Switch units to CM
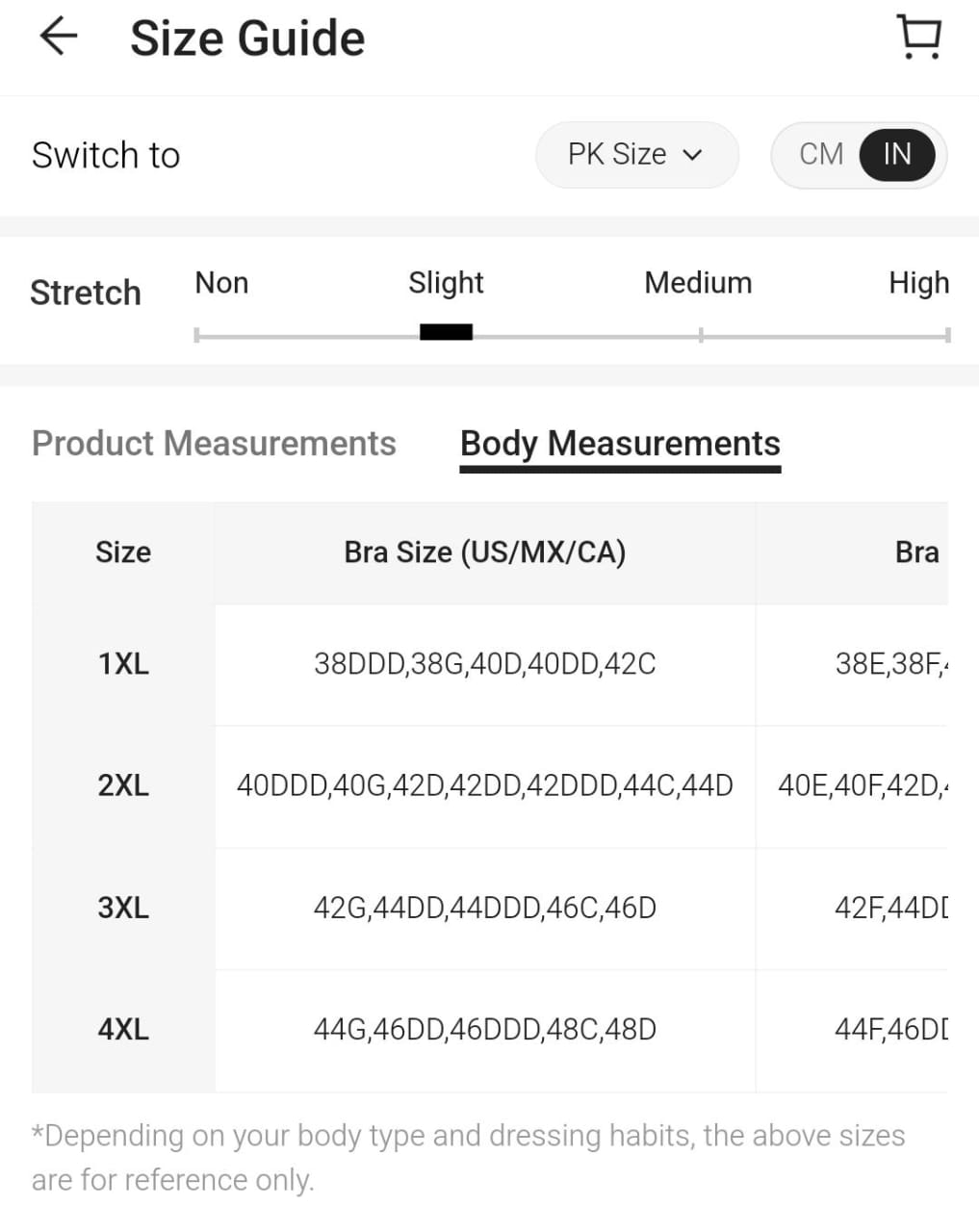 (x=820, y=154)
